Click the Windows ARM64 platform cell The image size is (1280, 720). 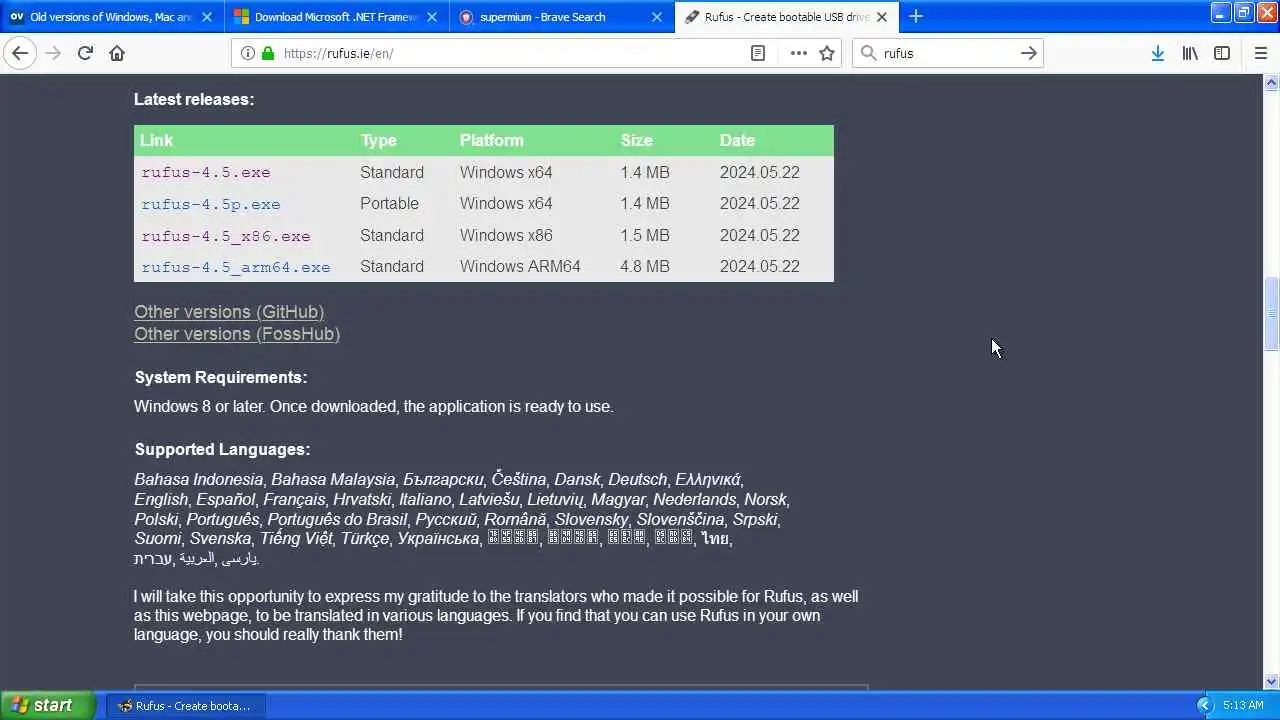click(x=520, y=267)
